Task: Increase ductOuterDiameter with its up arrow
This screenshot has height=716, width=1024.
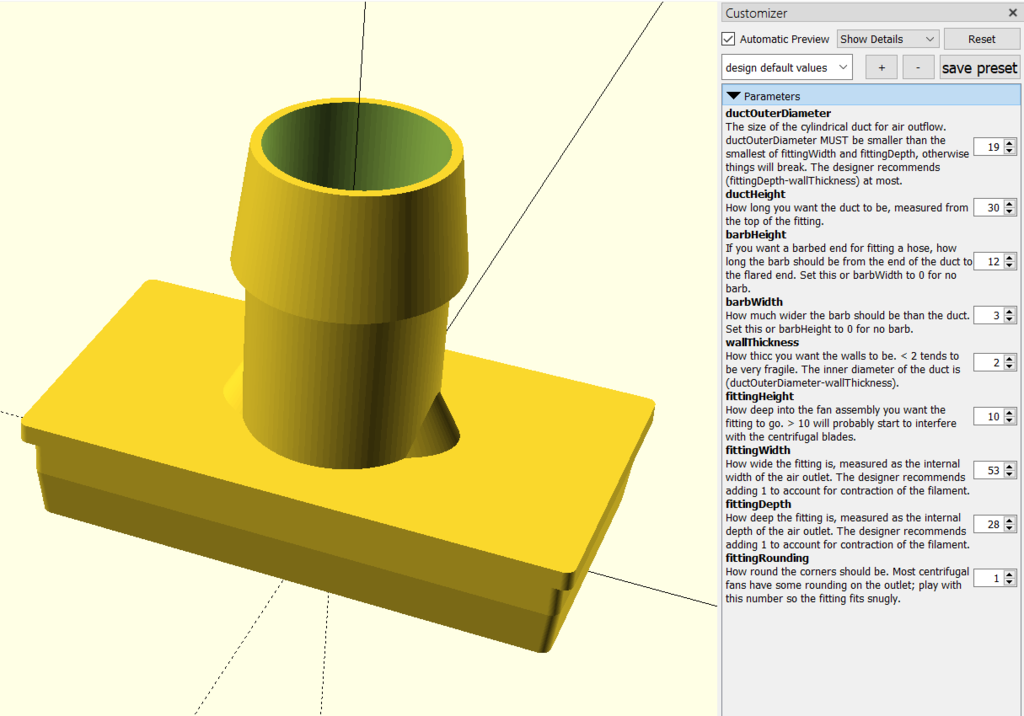Action: 1007,142
